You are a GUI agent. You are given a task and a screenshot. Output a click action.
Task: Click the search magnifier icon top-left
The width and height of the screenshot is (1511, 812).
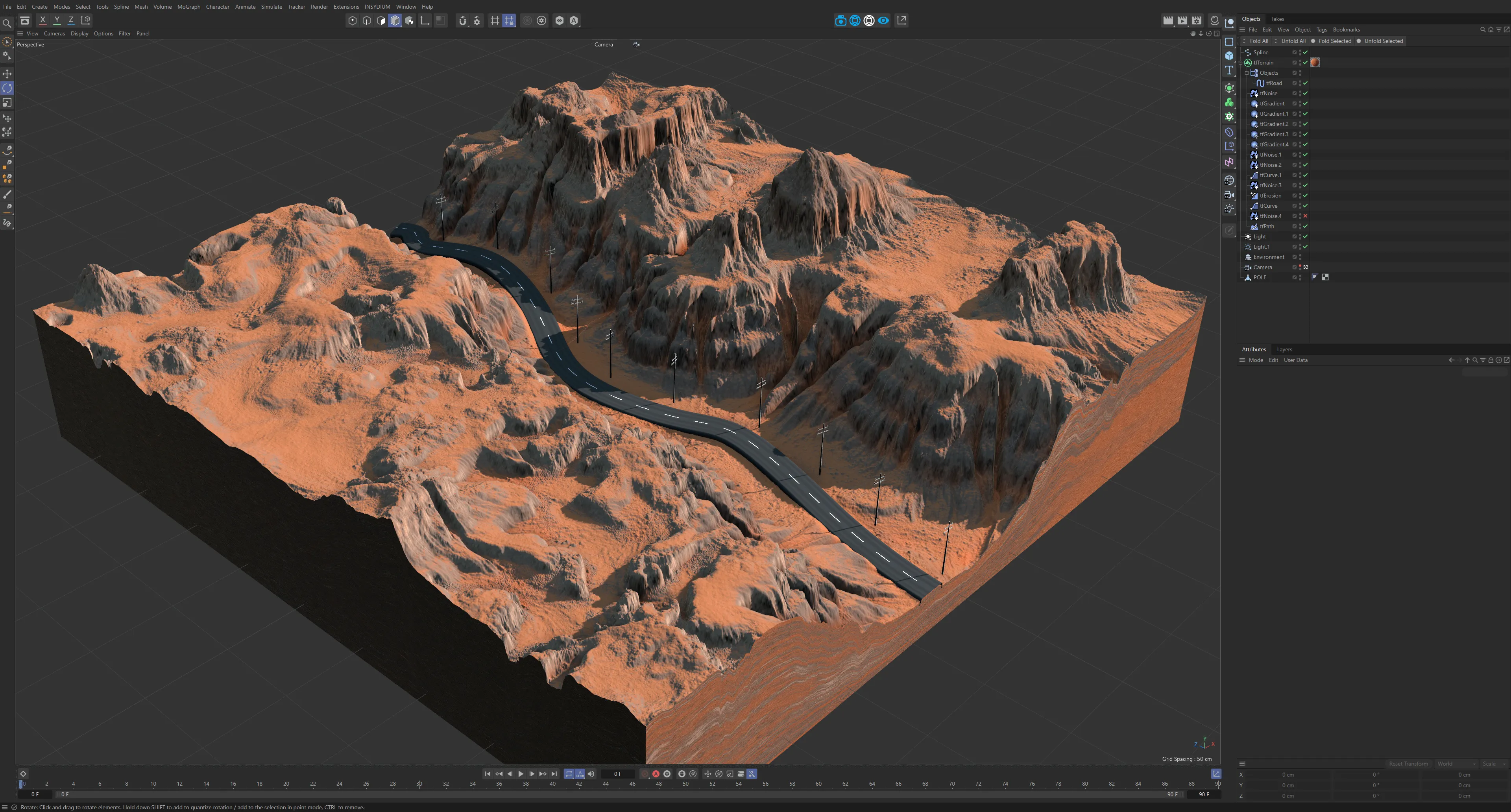[6, 24]
